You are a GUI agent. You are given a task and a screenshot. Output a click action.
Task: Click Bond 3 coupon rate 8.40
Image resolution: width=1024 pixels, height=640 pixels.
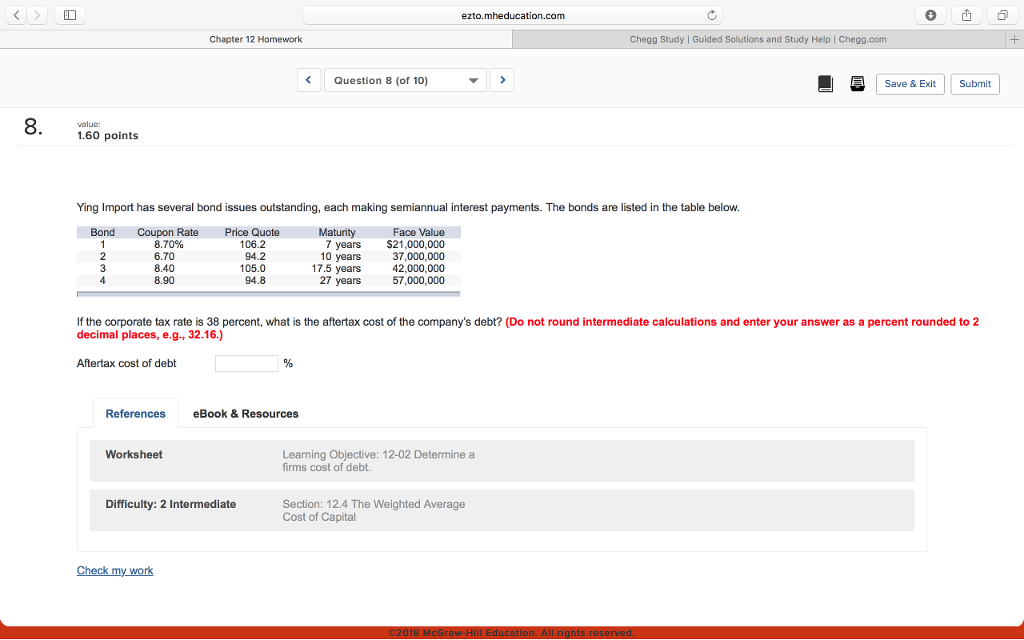(x=164, y=268)
